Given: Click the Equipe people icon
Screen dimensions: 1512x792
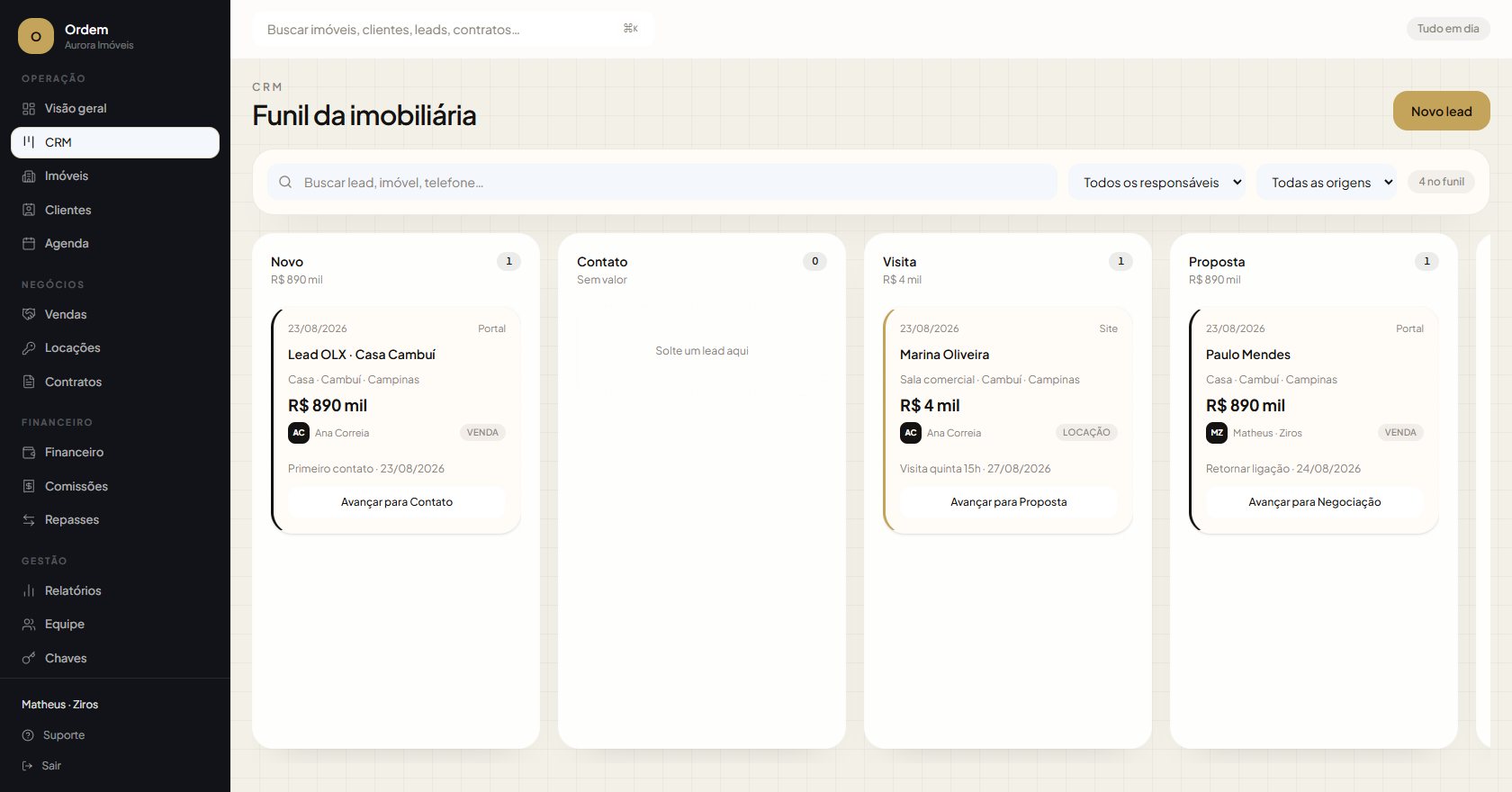Looking at the screenshot, I should (29, 625).
